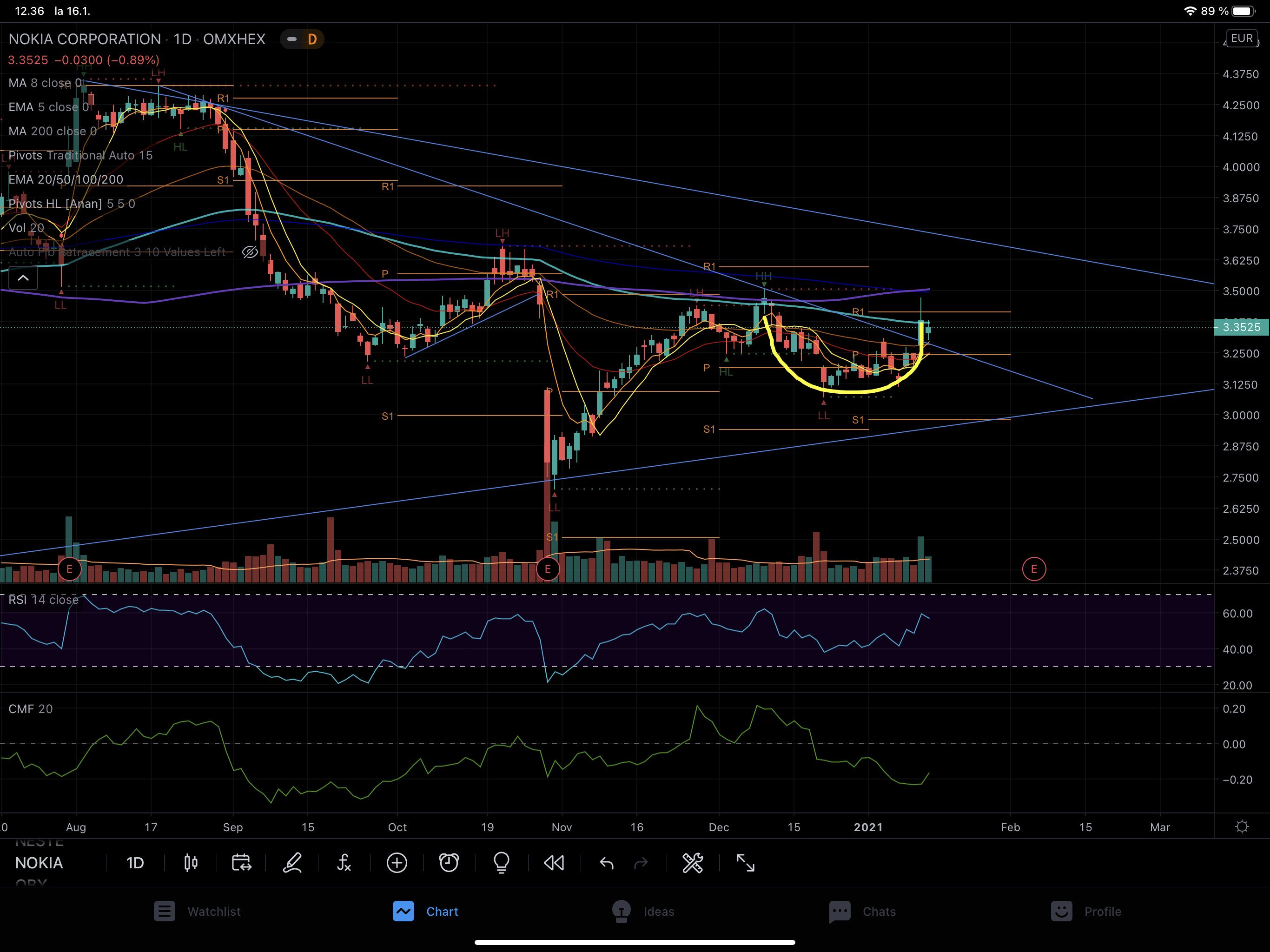Tap the 2021 label on time axis
Viewport: 1270px width, 952px height.
868,827
